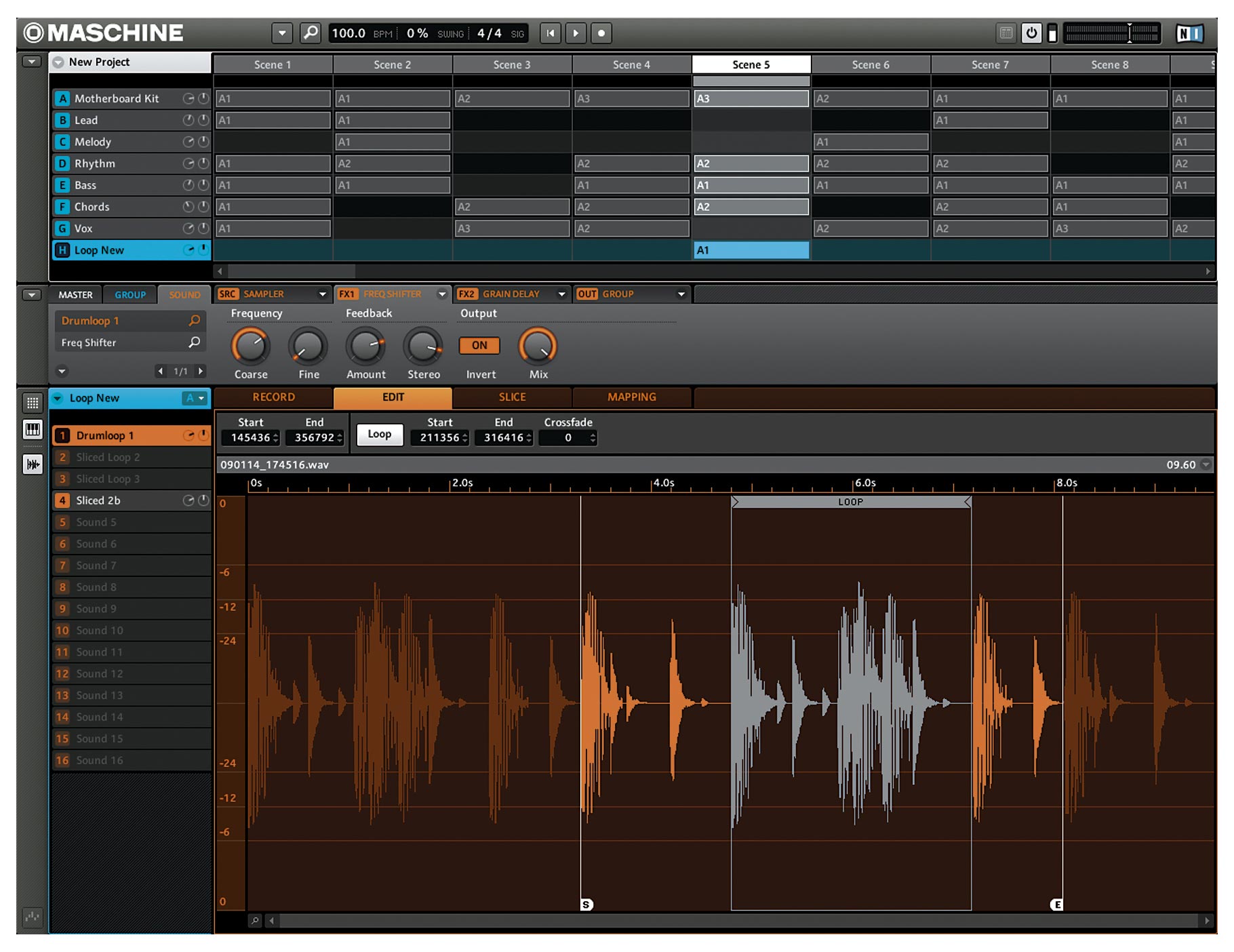Image resolution: width=1234 pixels, height=952 pixels.
Task: Click arranger scrollbar left arrow
Action: click(220, 271)
